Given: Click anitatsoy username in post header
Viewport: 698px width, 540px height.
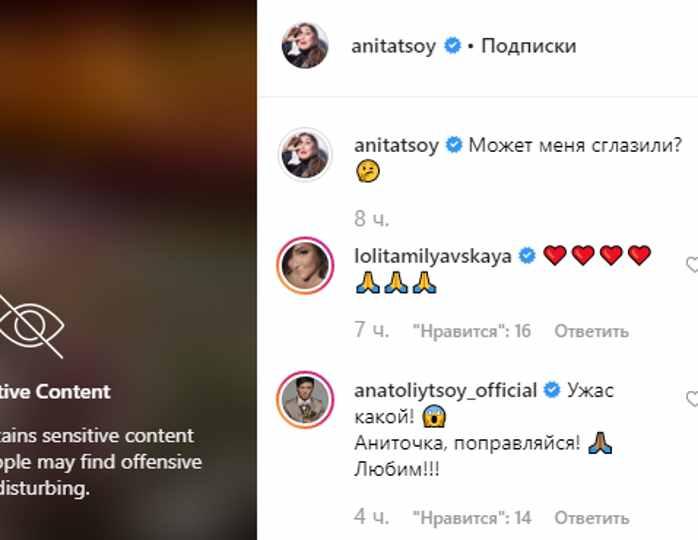Looking at the screenshot, I should pyautogui.click(x=394, y=46).
